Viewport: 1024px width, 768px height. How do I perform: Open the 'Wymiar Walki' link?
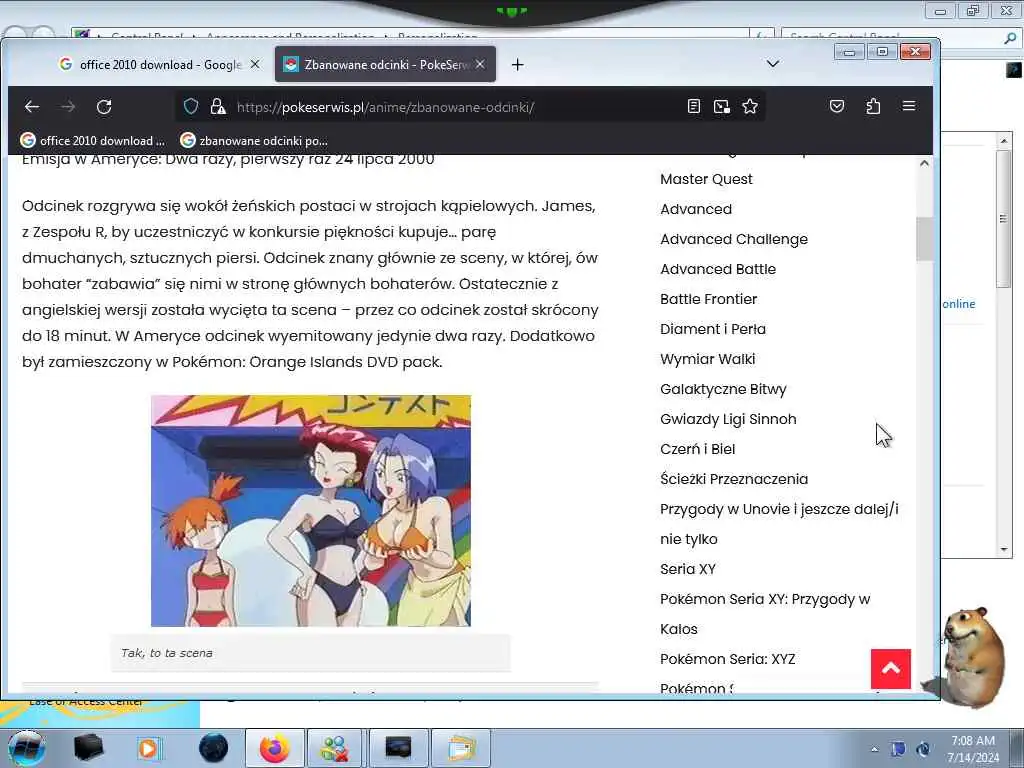pos(707,359)
